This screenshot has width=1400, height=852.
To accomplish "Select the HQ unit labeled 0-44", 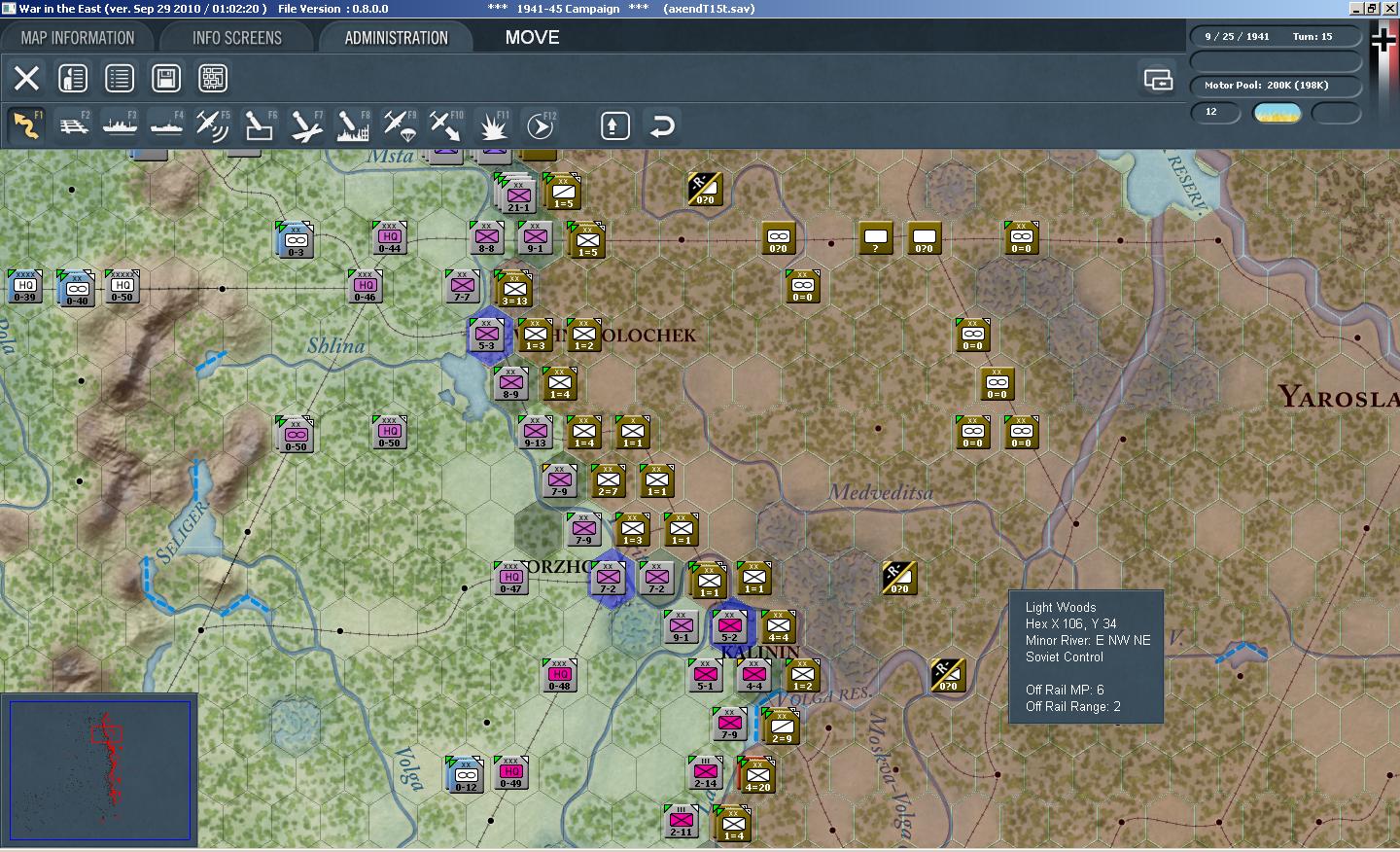I will 390,238.
